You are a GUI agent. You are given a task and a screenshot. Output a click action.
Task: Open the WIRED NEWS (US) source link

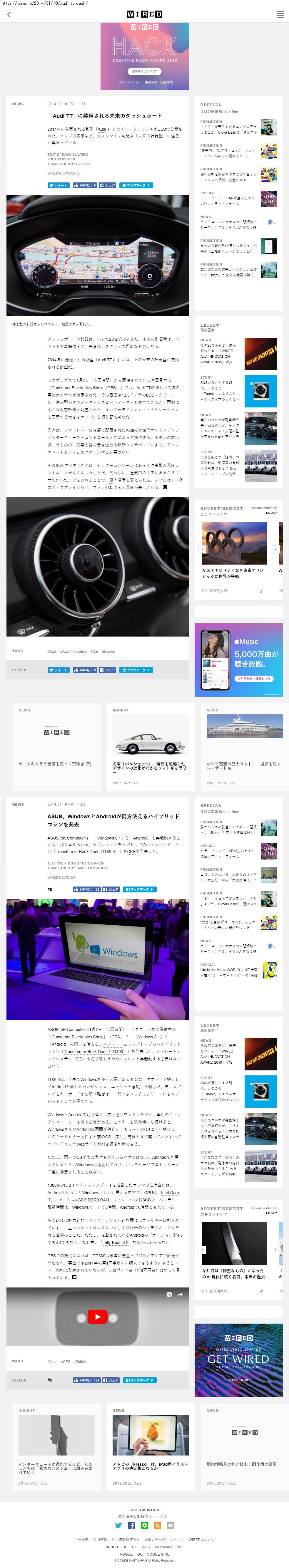point(64,174)
